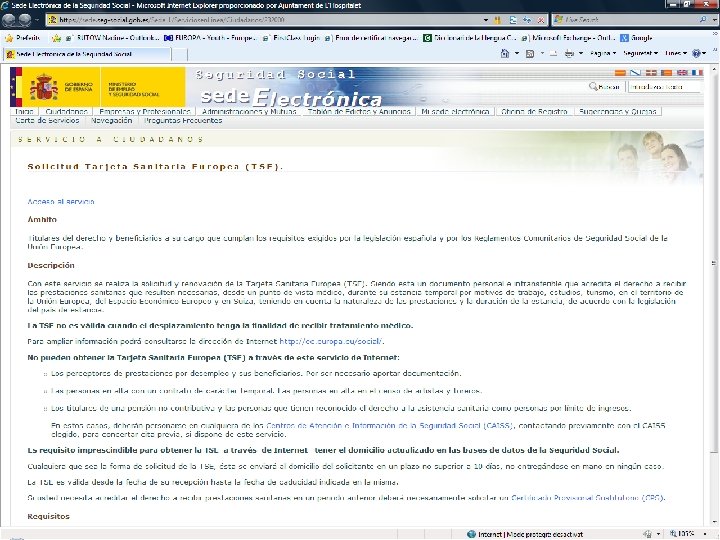Open the Administraciones y Mutuas menu item
This screenshot has width=720, height=540.
249,112
